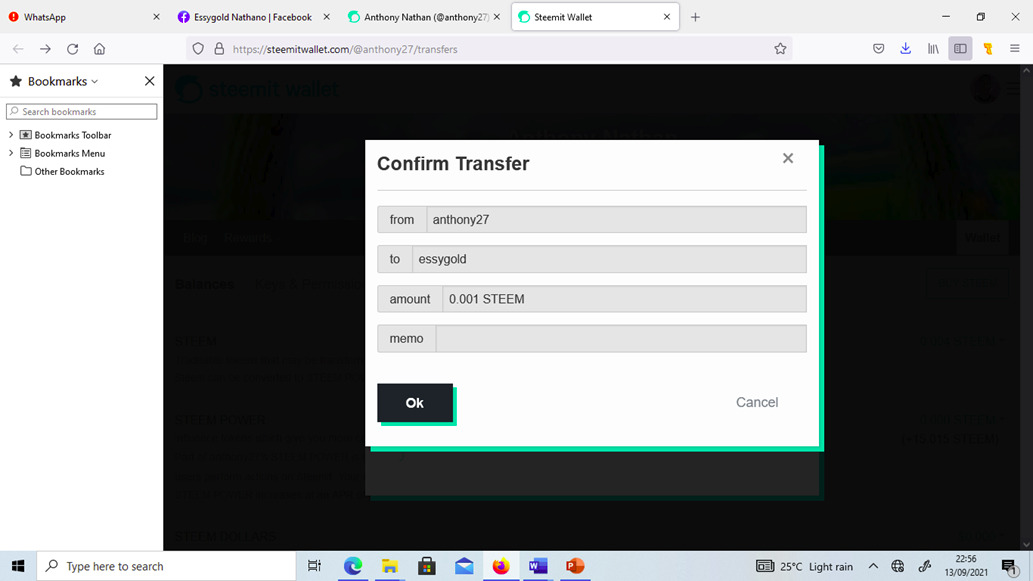Click the tracking protection shield icon
The width and height of the screenshot is (1033, 581).
(x=198, y=49)
